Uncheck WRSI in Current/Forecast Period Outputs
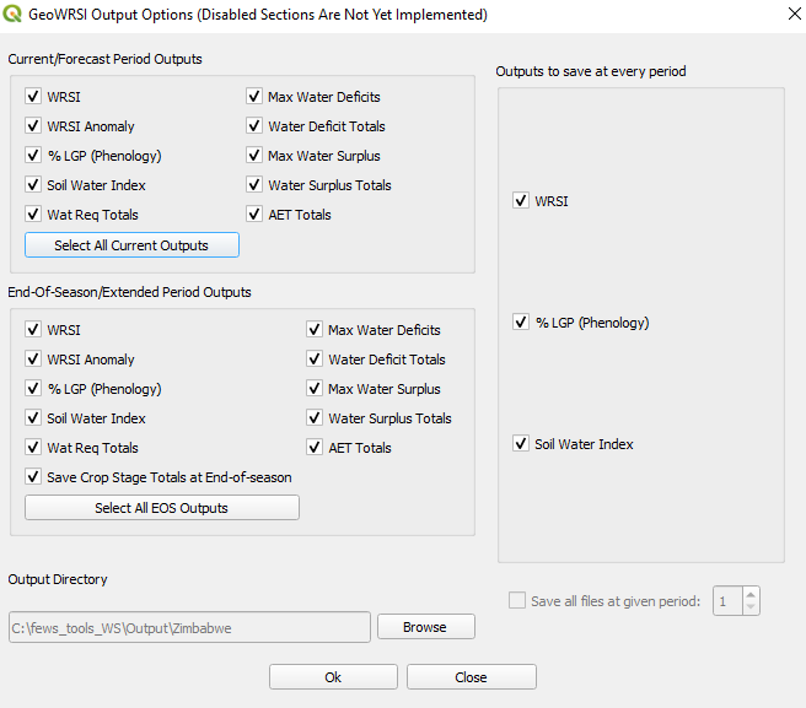Image resolution: width=806 pixels, height=708 pixels. coord(34,97)
